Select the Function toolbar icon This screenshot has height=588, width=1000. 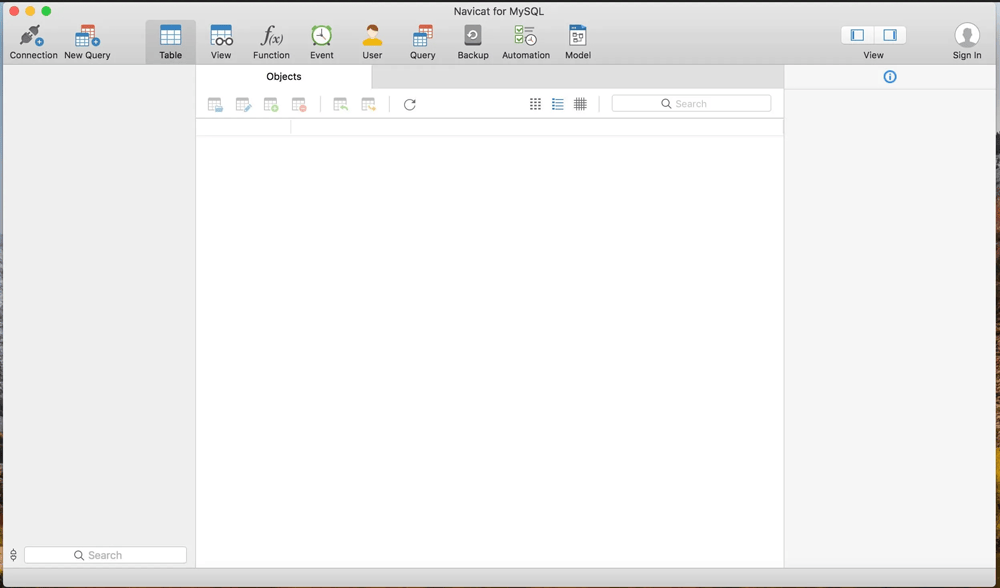pyautogui.click(x=271, y=41)
